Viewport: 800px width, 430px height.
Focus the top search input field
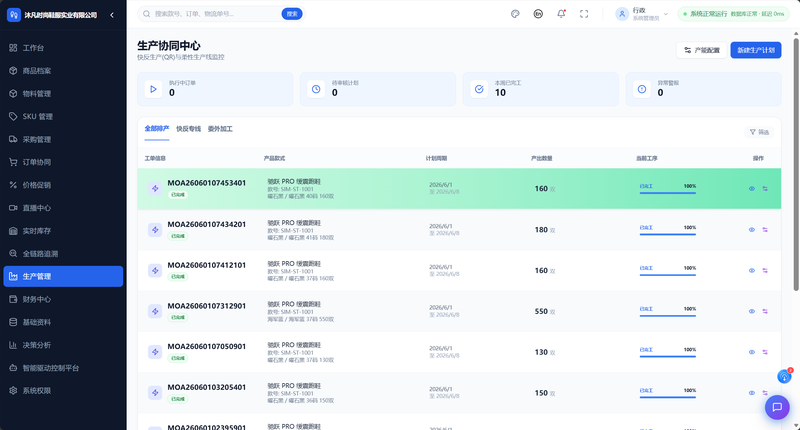(217, 14)
